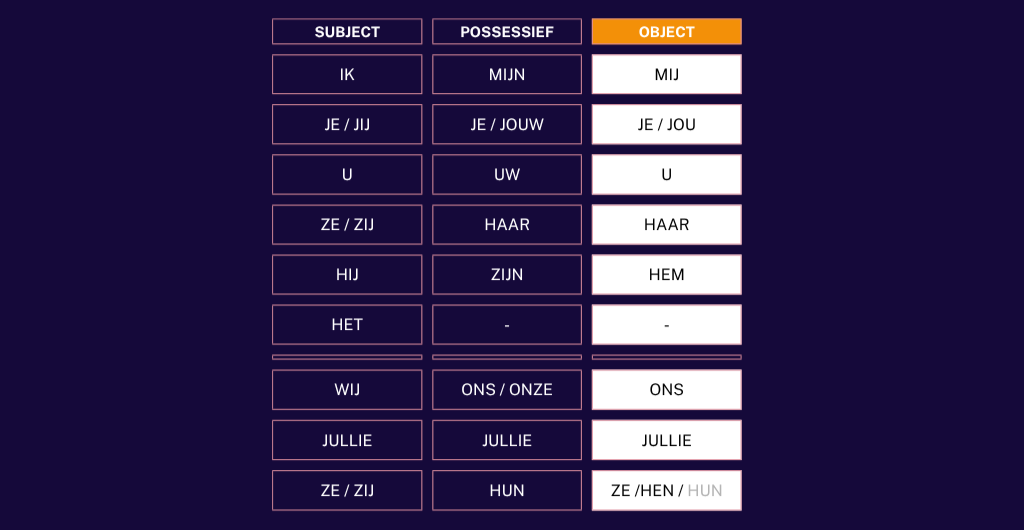Select the ONS / ONZE cell

(507, 390)
